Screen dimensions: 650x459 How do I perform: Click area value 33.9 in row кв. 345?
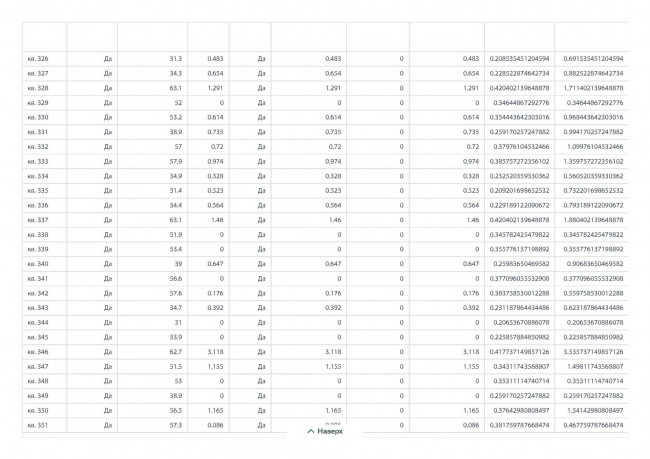[176, 337]
